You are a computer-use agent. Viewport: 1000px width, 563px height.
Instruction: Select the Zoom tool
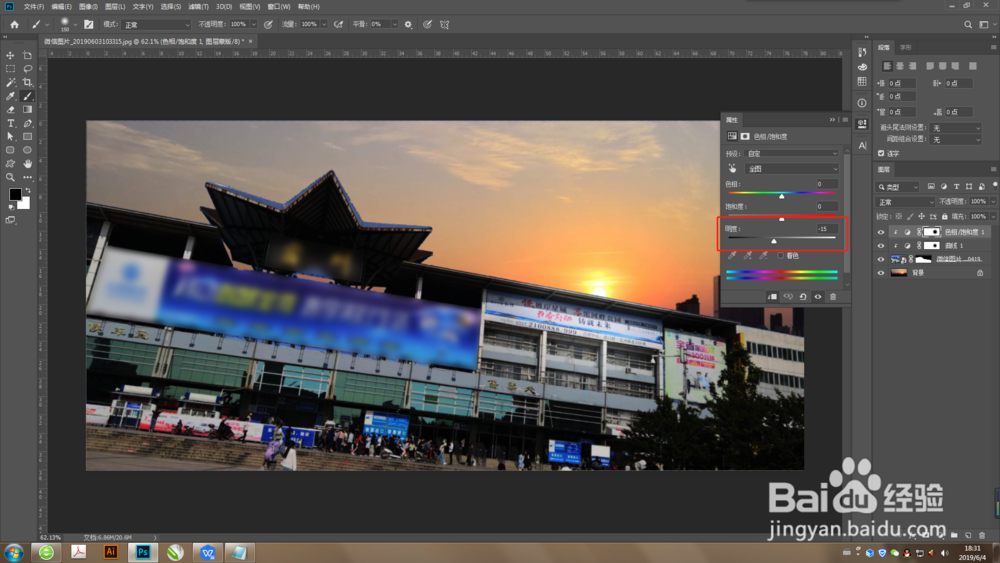pyautogui.click(x=10, y=177)
